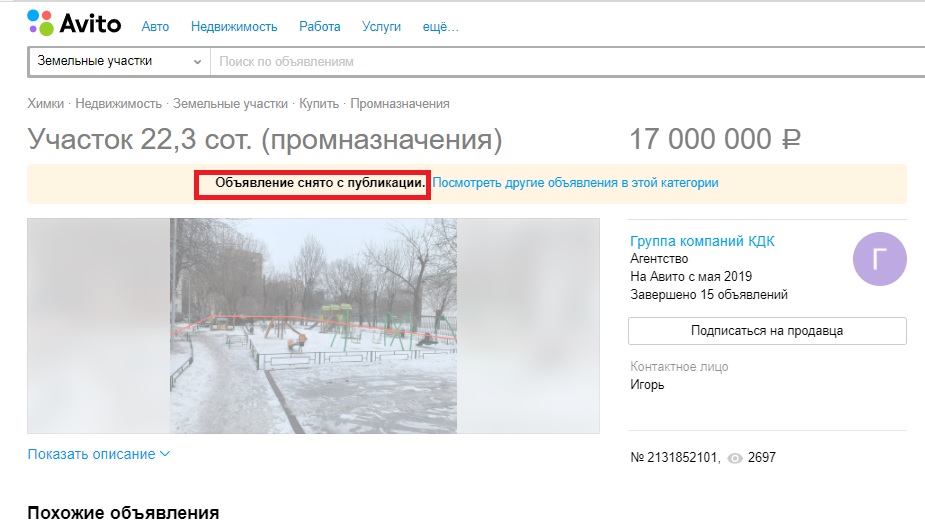Open the snowy playground listing photo

point(313,325)
